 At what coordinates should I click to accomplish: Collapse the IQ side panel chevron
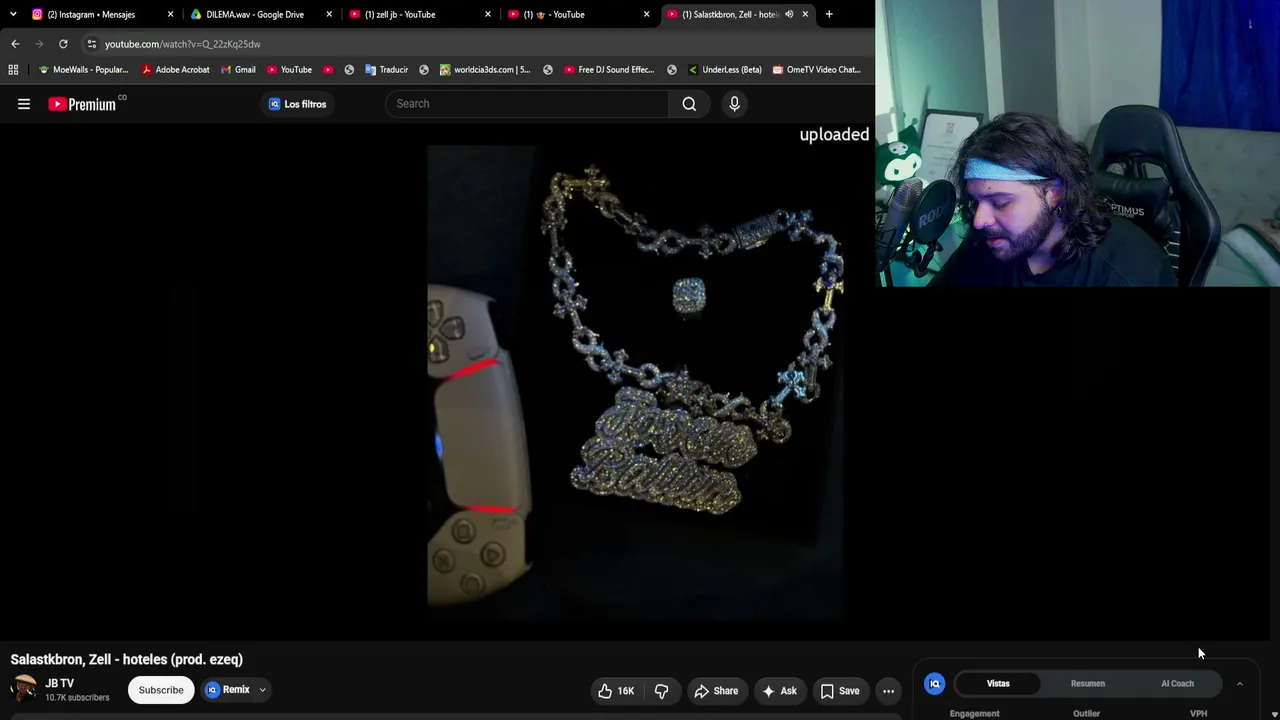tap(1239, 684)
